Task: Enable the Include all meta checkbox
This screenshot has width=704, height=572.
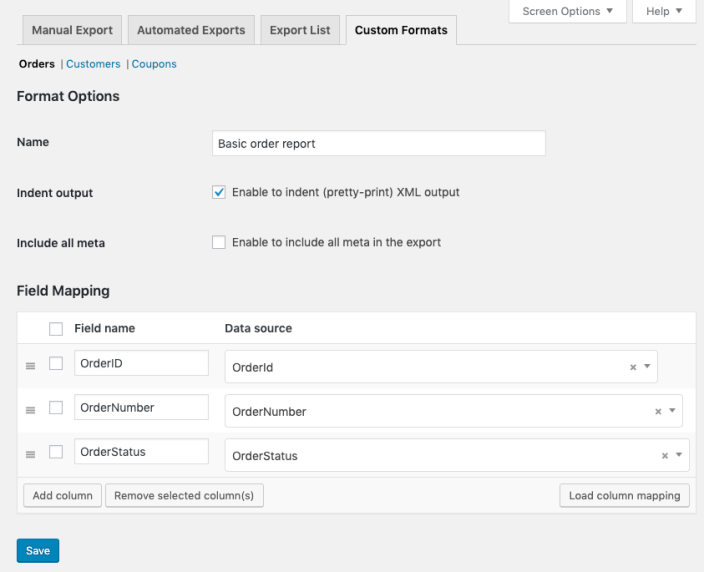Action: pos(219,242)
